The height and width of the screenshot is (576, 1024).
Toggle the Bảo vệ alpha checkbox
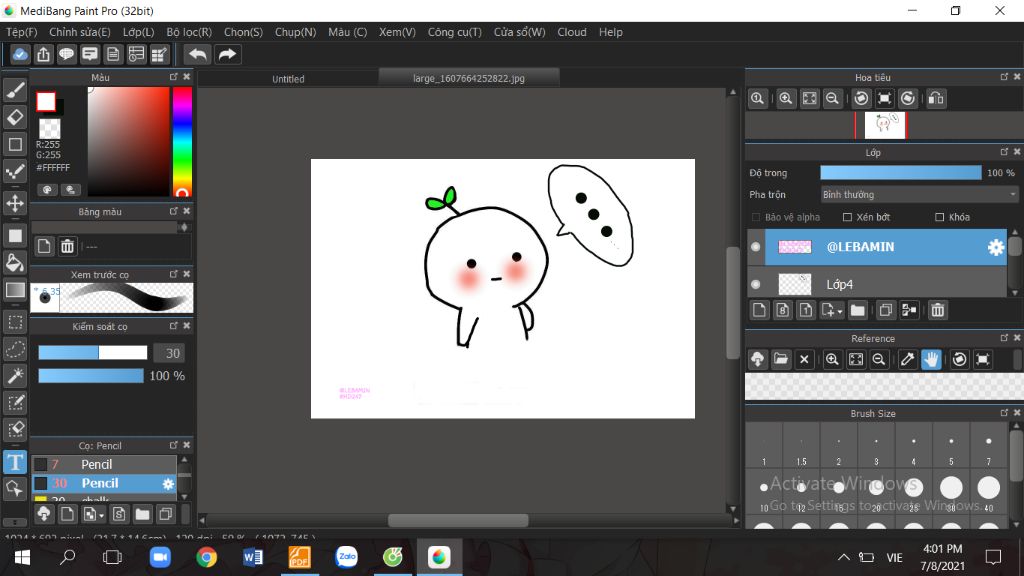point(756,217)
